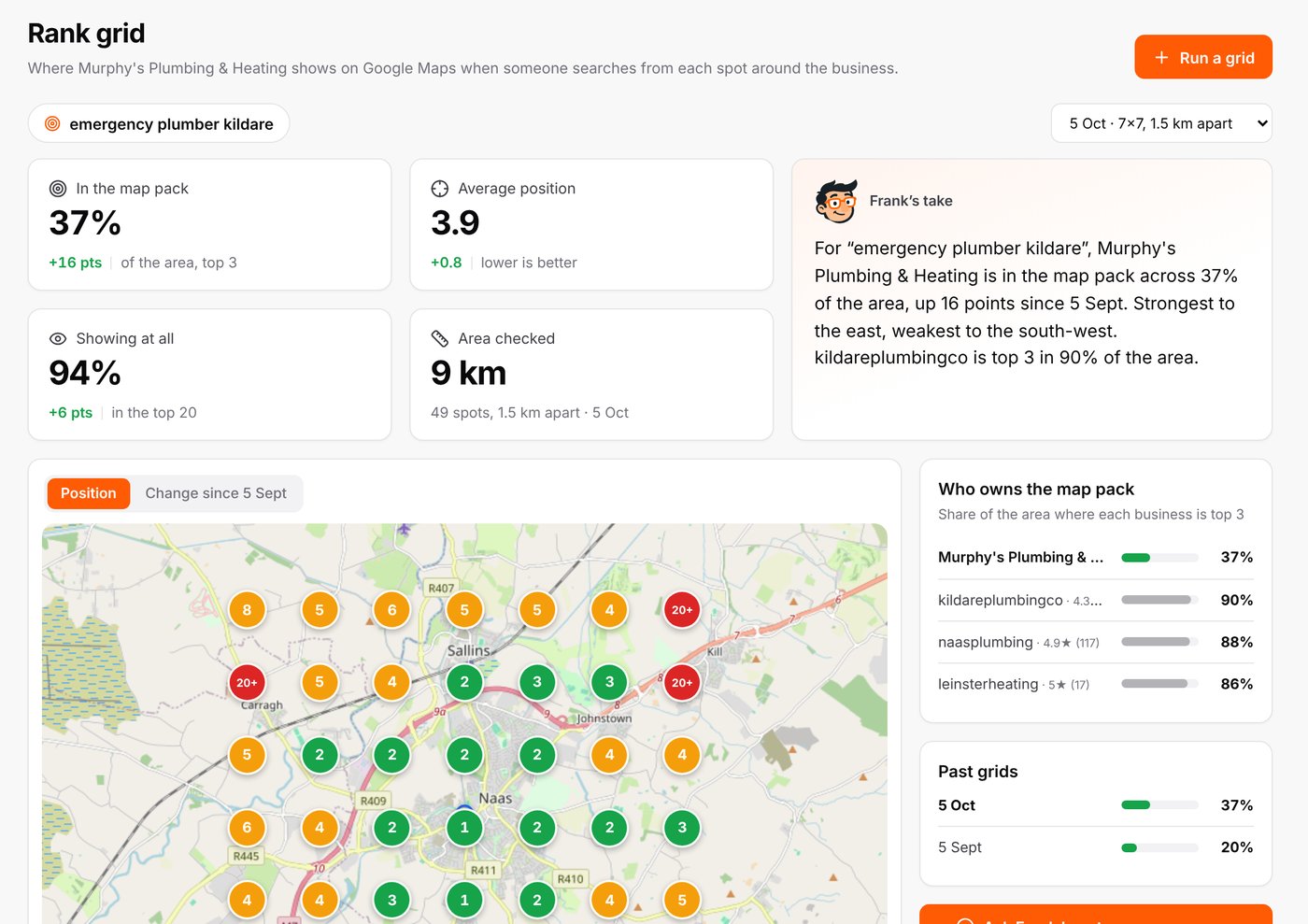Click the red 20+ marker above Carragh
This screenshot has width=1308, height=924.
pyautogui.click(x=247, y=683)
